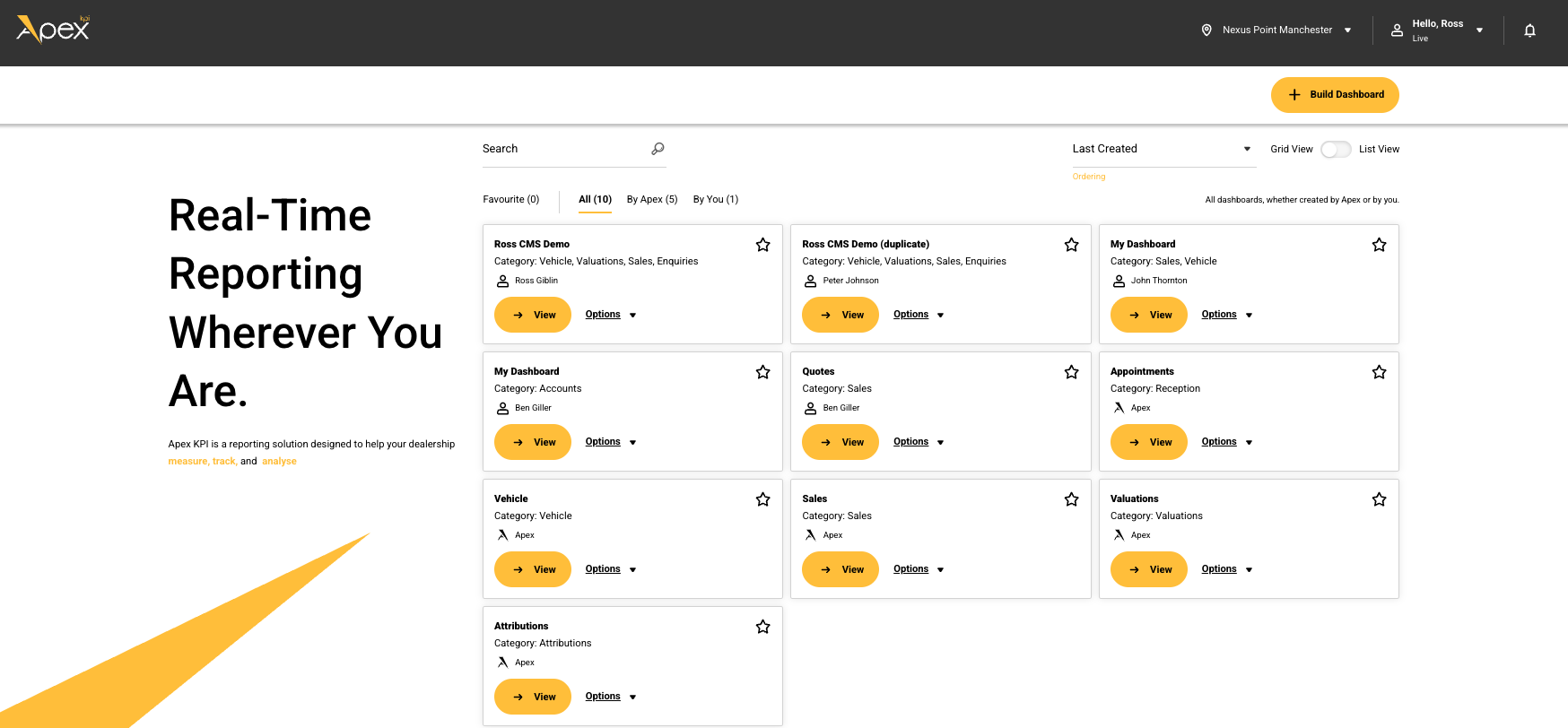View John Thornton's My Dashboard

(1149, 315)
